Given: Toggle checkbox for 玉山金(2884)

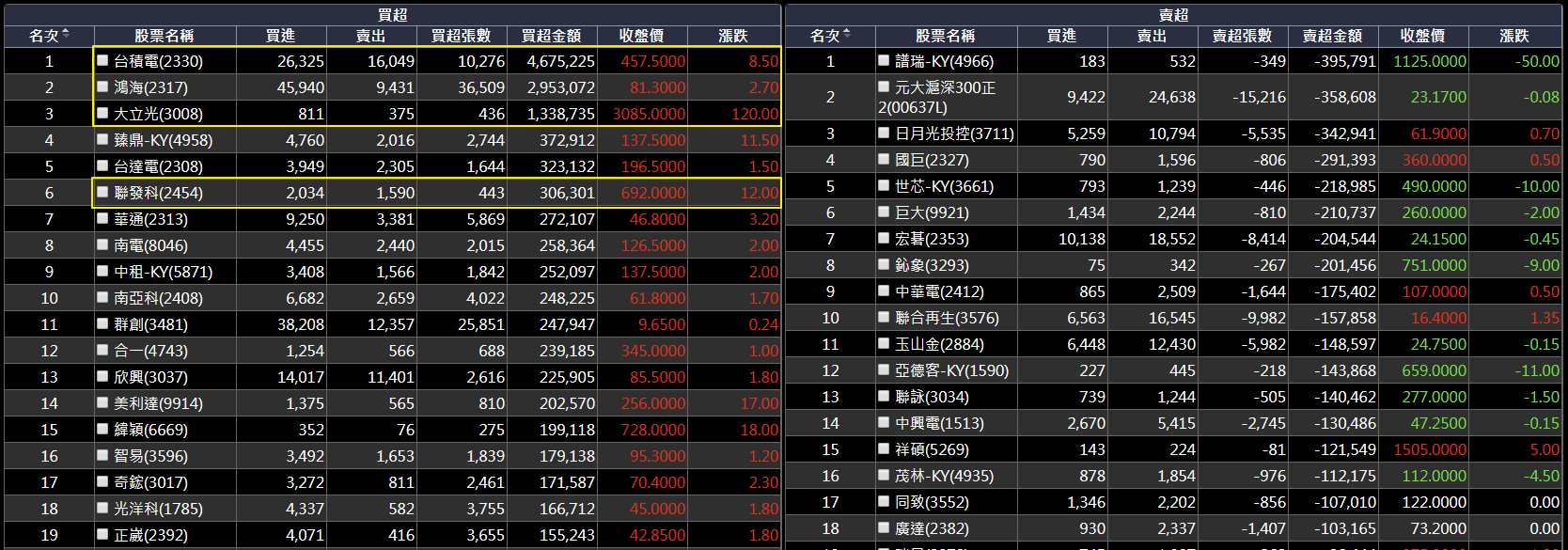Looking at the screenshot, I should point(884,343).
